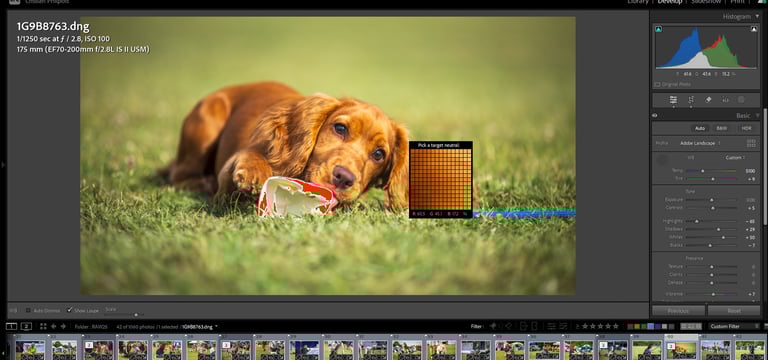The width and height of the screenshot is (768, 360).
Task: Click the Reset button
Action: [734, 311]
